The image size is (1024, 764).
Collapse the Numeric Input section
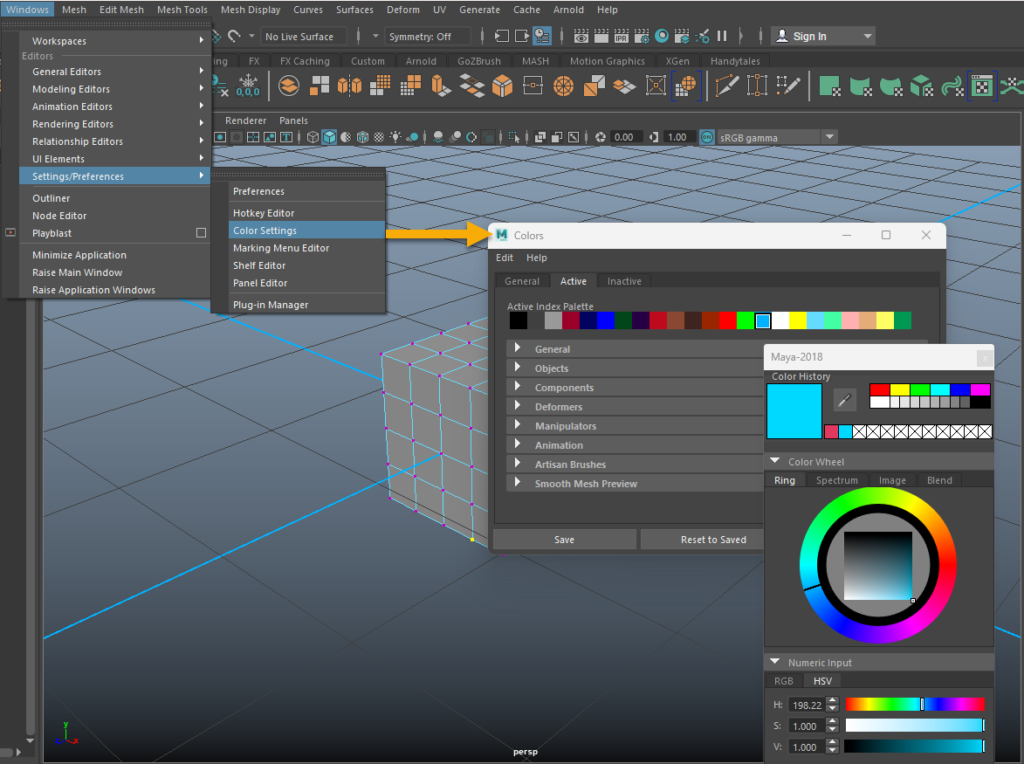pos(775,662)
